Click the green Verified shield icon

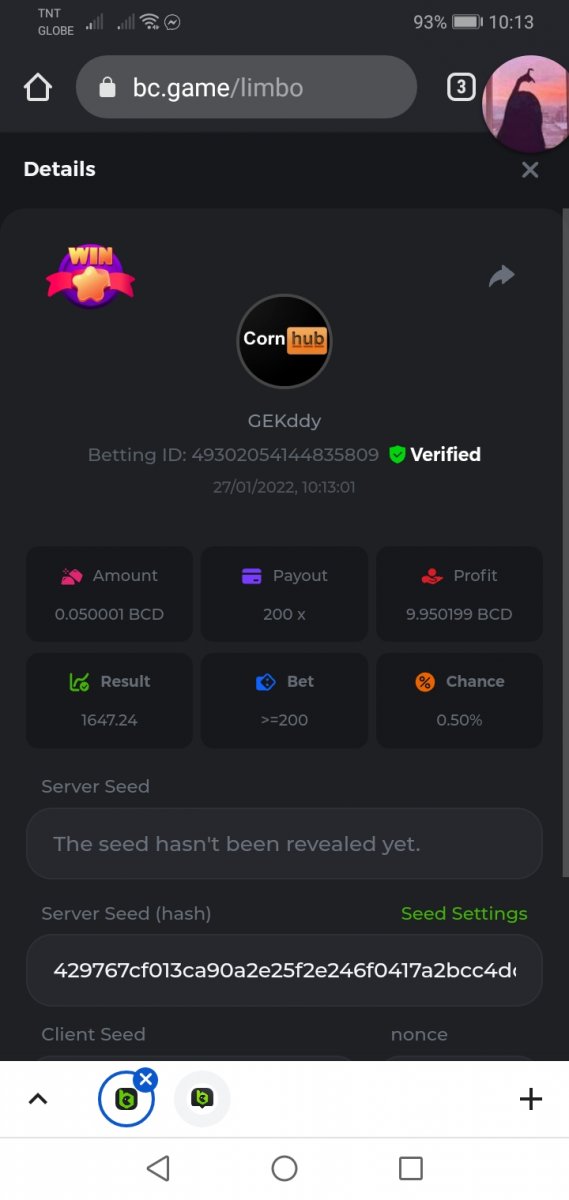tap(397, 455)
